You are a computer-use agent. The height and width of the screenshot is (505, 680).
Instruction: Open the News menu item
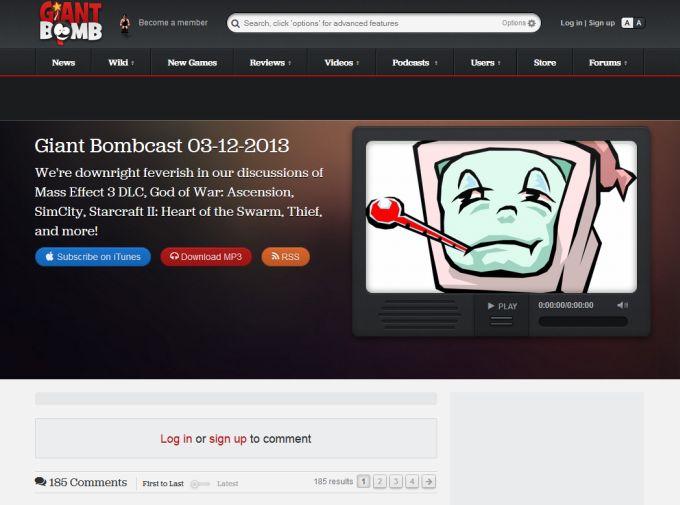(x=63, y=62)
